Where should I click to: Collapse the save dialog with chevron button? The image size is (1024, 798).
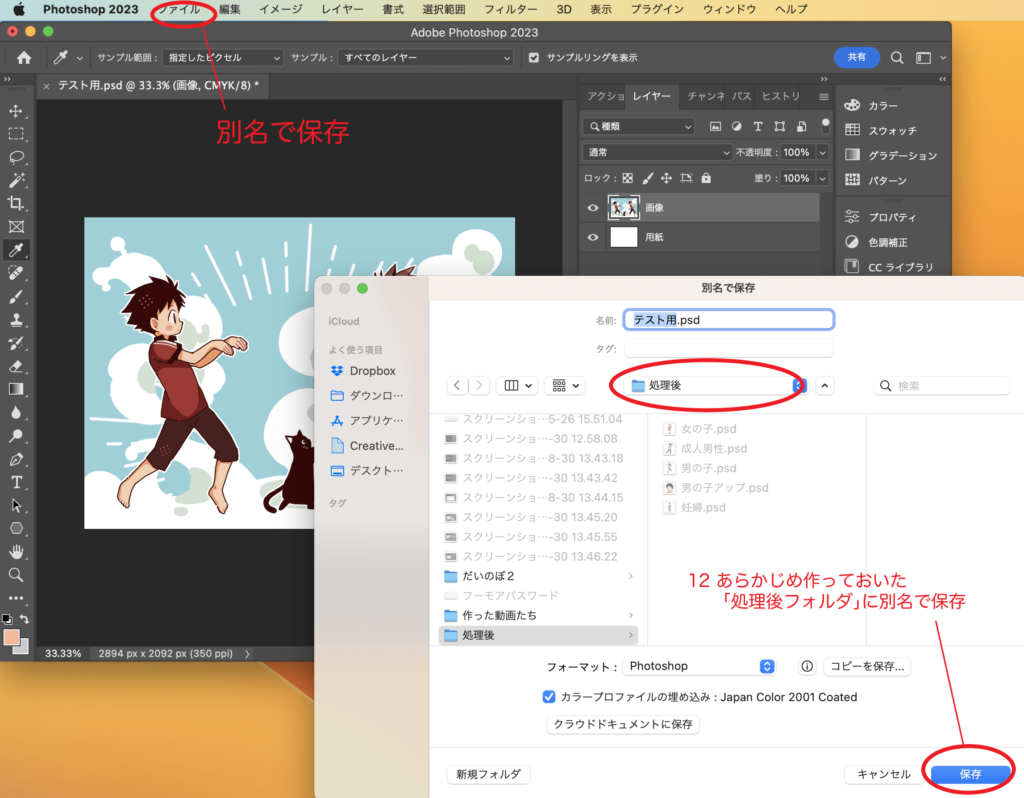825,386
